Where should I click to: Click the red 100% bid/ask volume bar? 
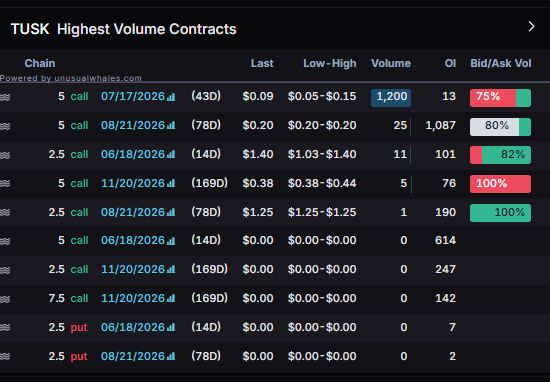pyautogui.click(x=500, y=184)
